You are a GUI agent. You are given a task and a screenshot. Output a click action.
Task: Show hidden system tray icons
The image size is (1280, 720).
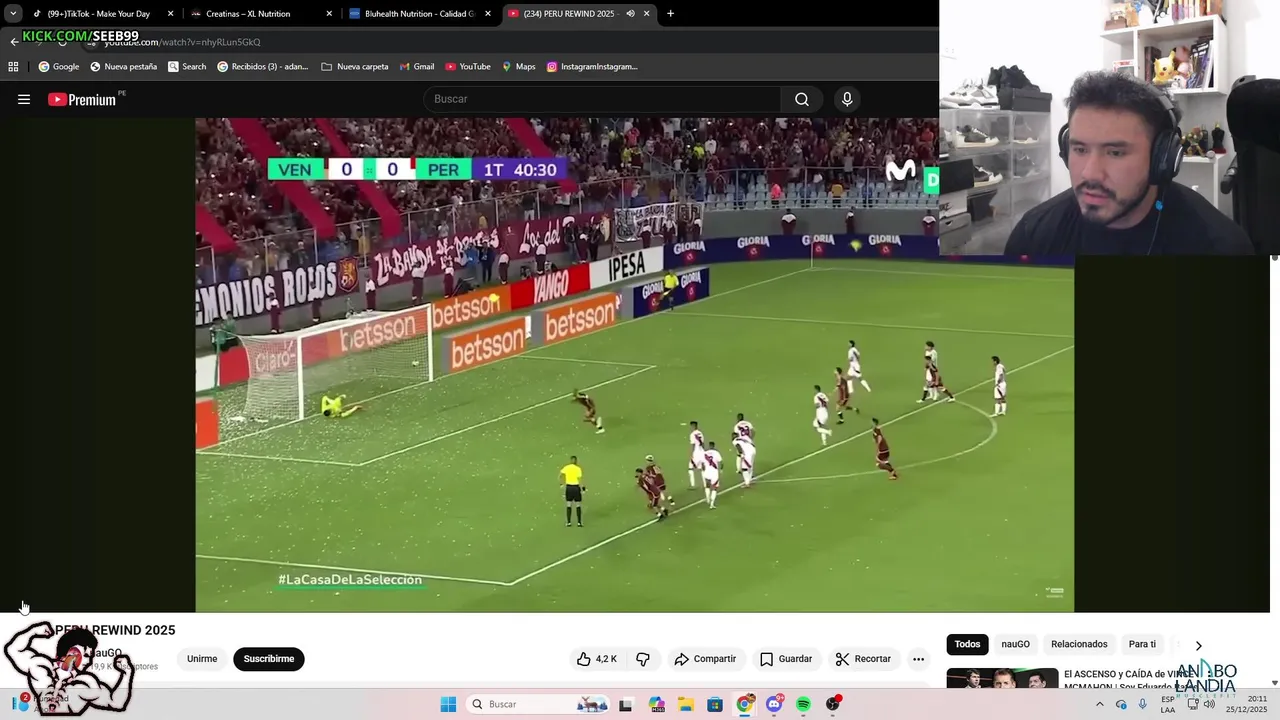1100,704
